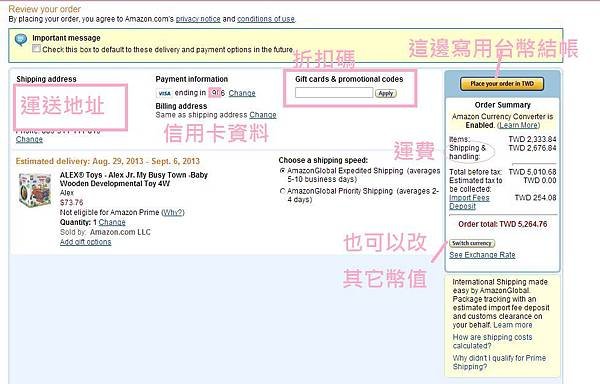Click the VISA card logo icon
This screenshot has height=384, width=600.
[x=164, y=93]
